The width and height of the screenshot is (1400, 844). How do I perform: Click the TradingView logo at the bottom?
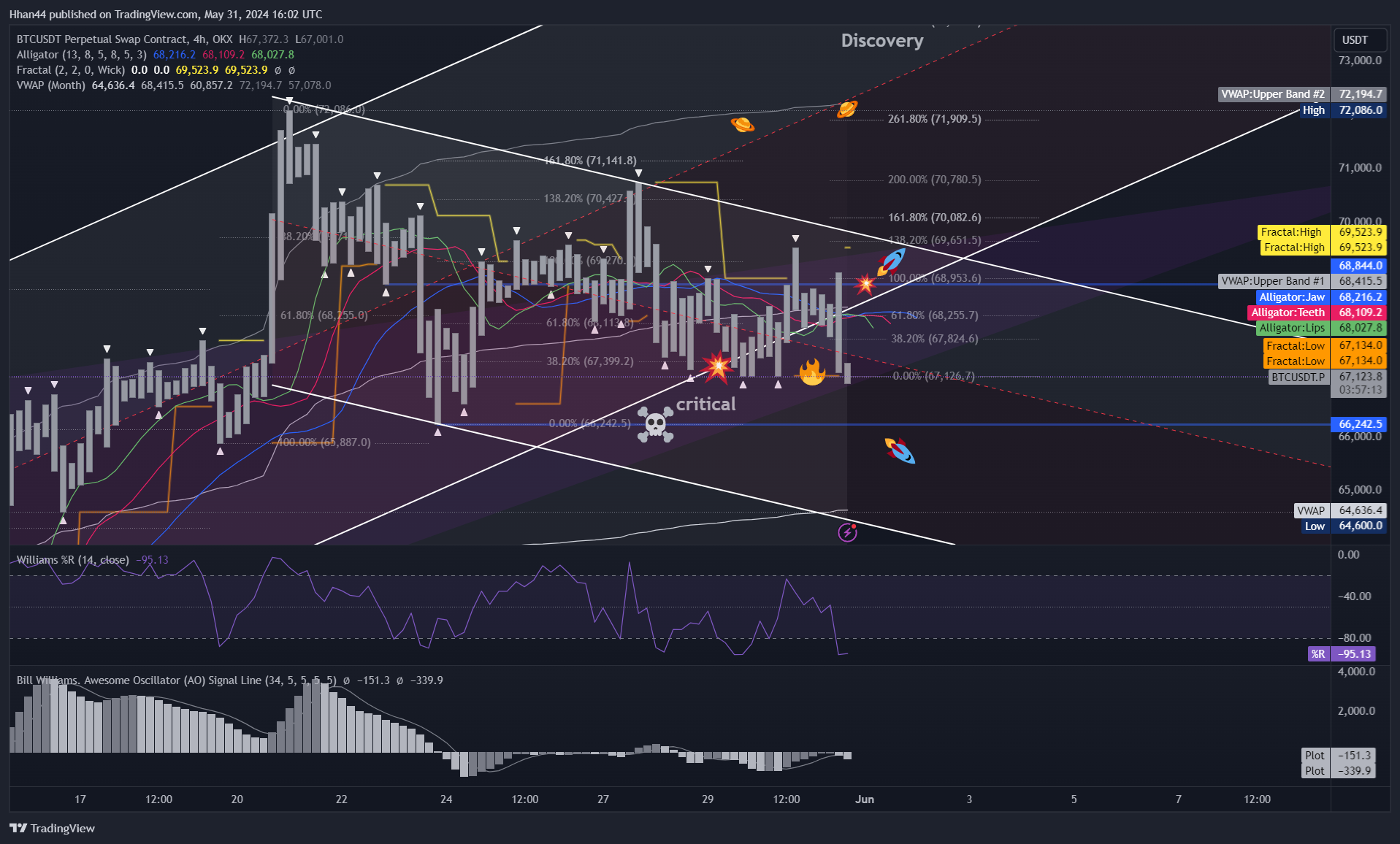pyautogui.click(x=53, y=828)
